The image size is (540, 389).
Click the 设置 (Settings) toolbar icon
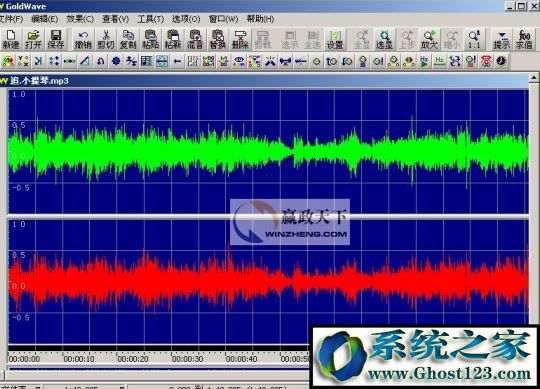pyautogui.click(x=335, y=39)
